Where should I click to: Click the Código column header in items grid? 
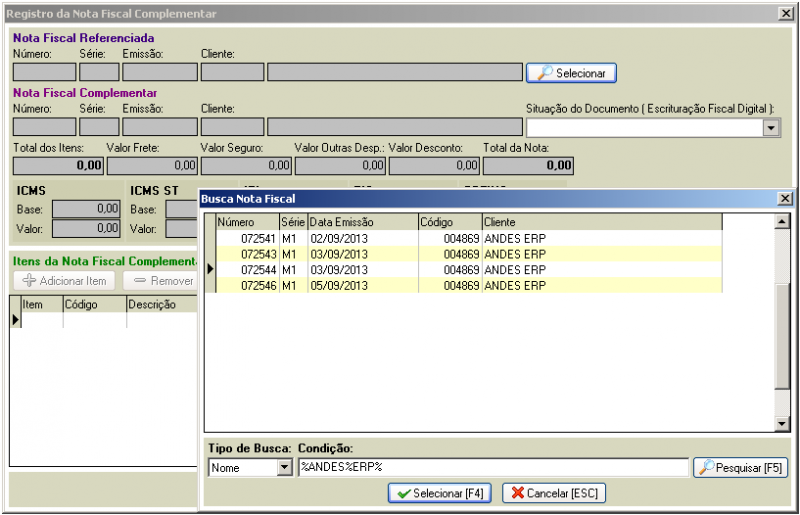(95, 304)
